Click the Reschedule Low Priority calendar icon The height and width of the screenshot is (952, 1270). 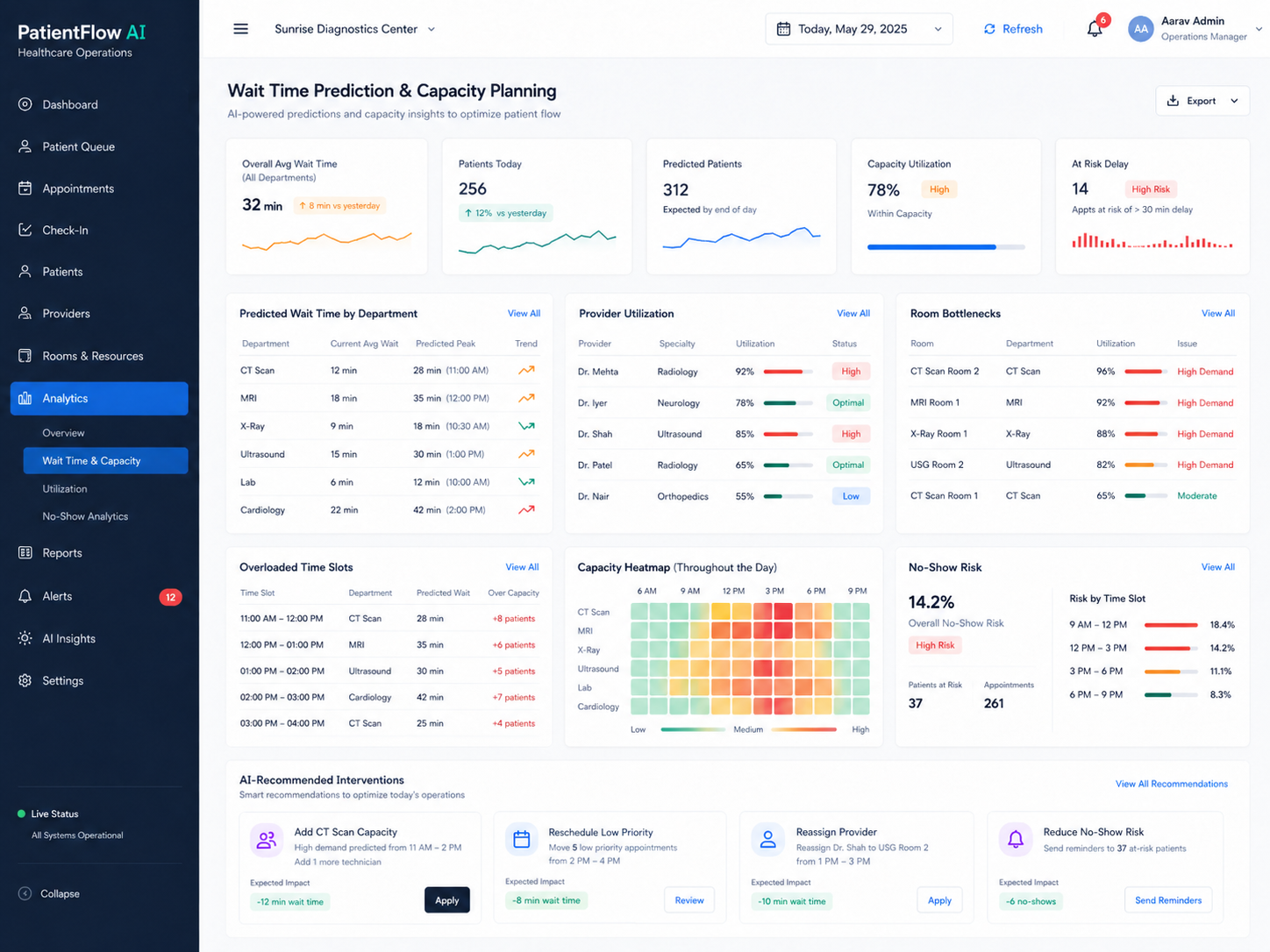(x=521, y=839)
